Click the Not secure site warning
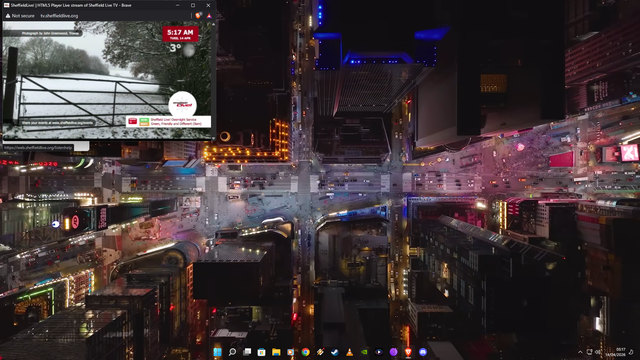This screenshot has width=640, height=360. (20, 16)
